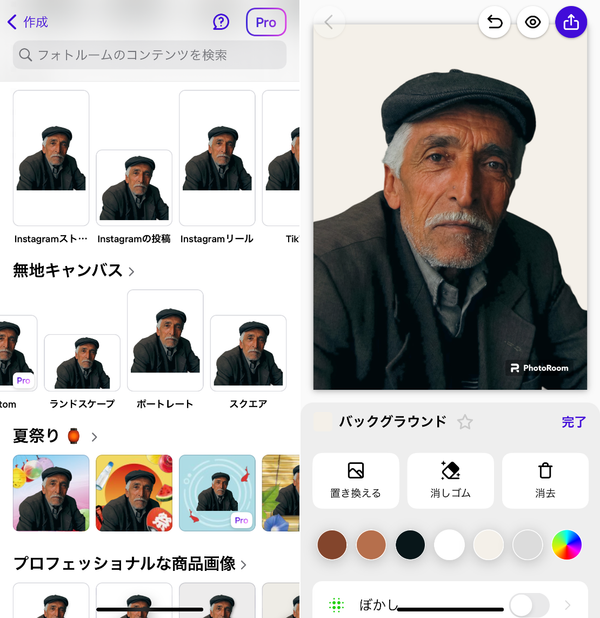The height and width of the screenshot is (618, 600).
Task: Tap the 無地キャンバス heading
Action: [x=68, y=271]
